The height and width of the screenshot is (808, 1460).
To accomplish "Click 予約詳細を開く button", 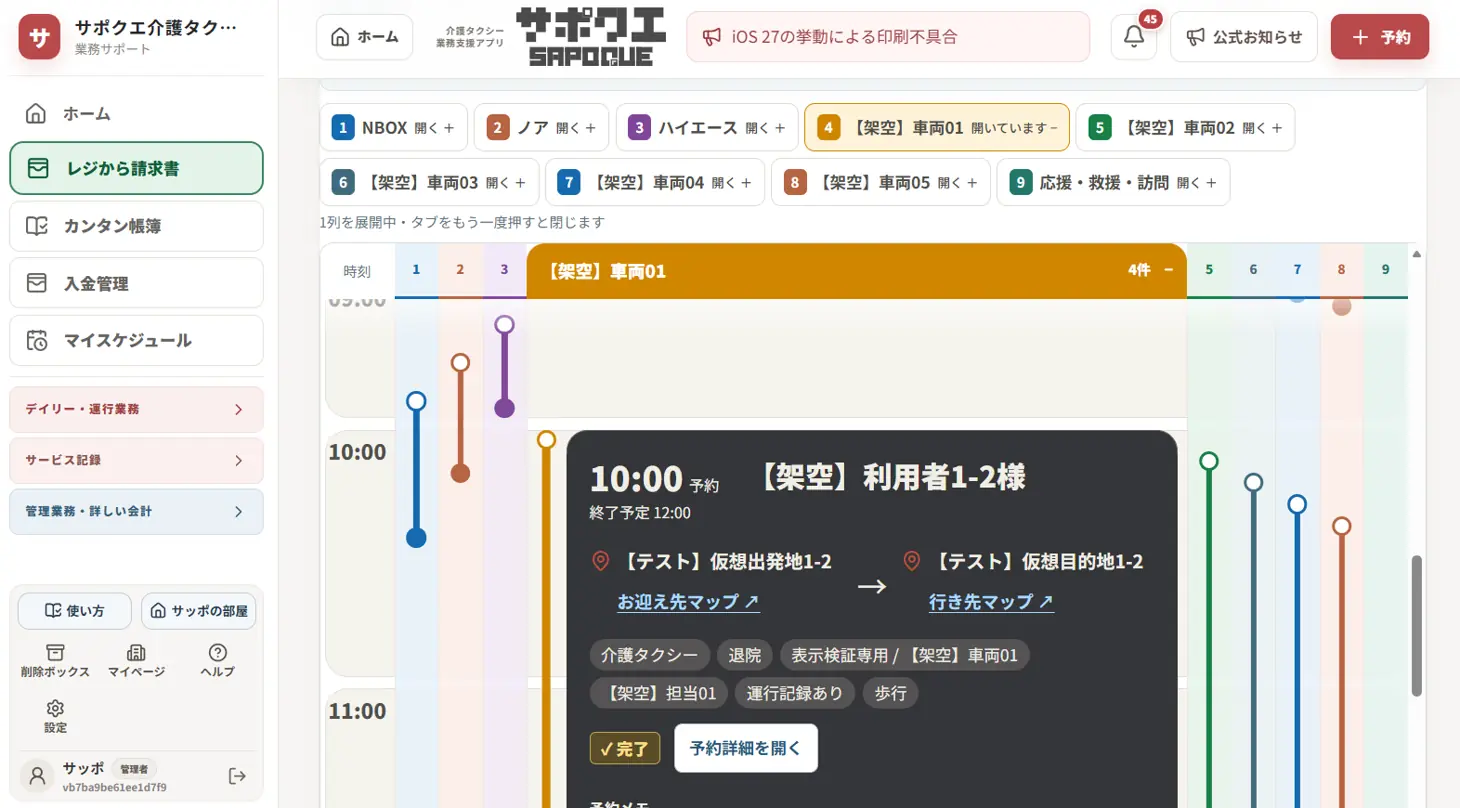I will tap(746, 748).
